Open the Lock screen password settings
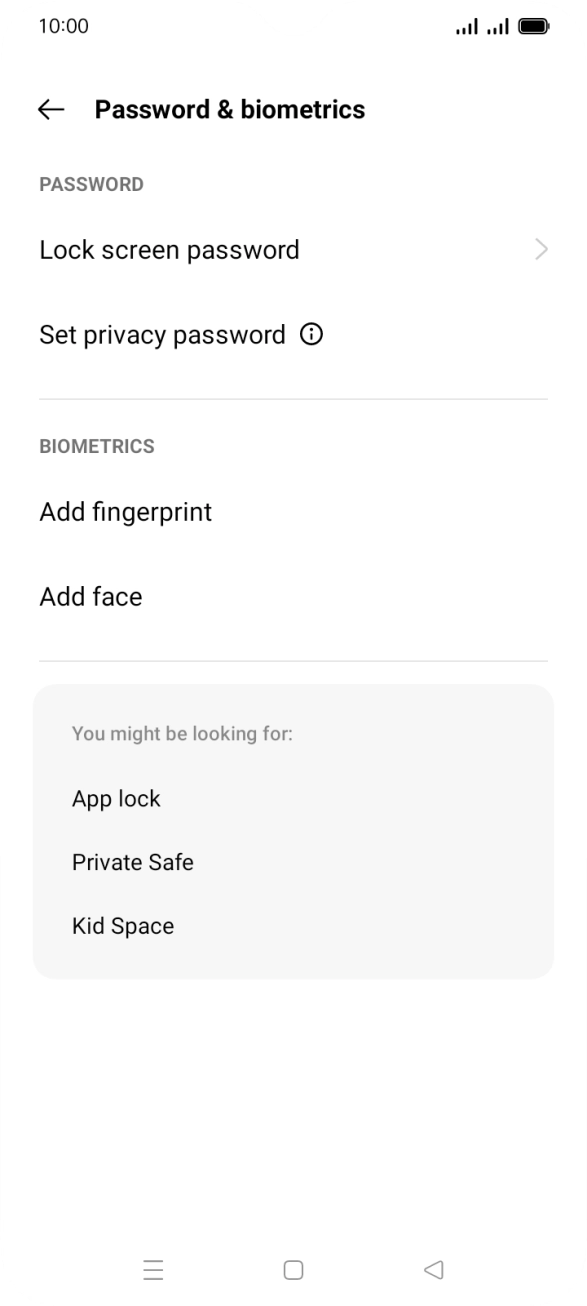The width and height of the screenshot is (587, 1306). pos(168,249)
